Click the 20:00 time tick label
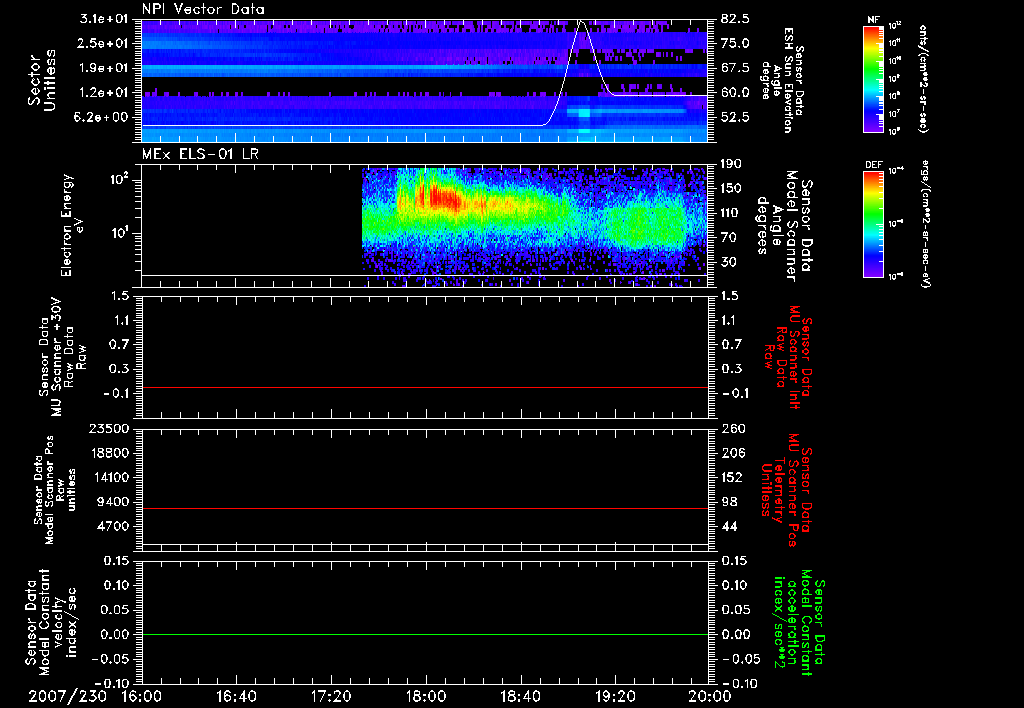 710,696
